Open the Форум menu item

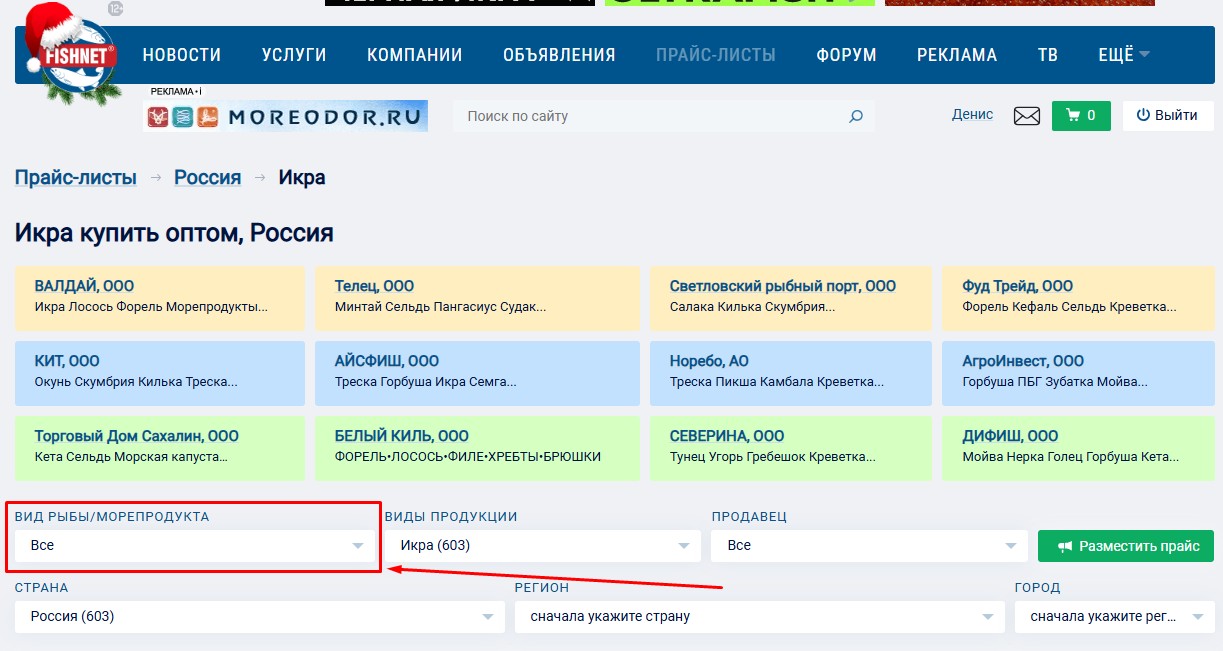click(845, 55)
